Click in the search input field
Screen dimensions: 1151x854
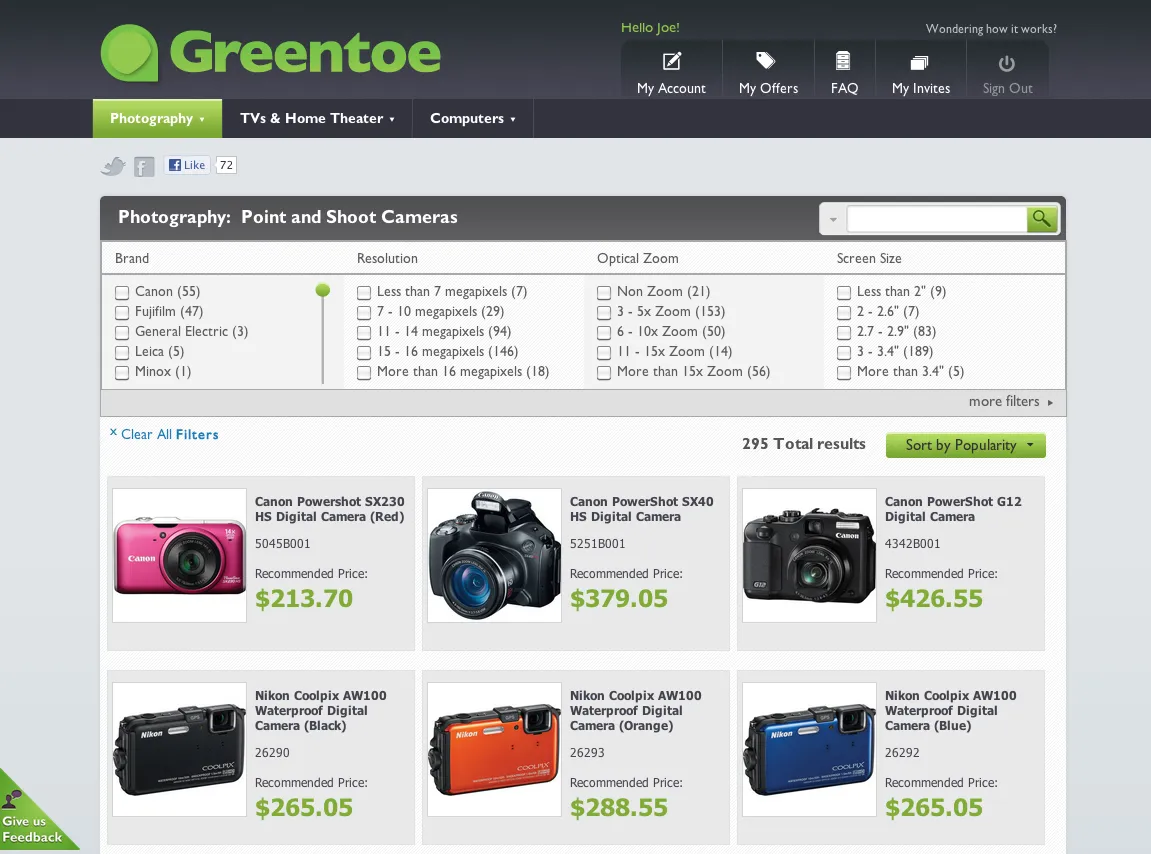click(936, 219)
